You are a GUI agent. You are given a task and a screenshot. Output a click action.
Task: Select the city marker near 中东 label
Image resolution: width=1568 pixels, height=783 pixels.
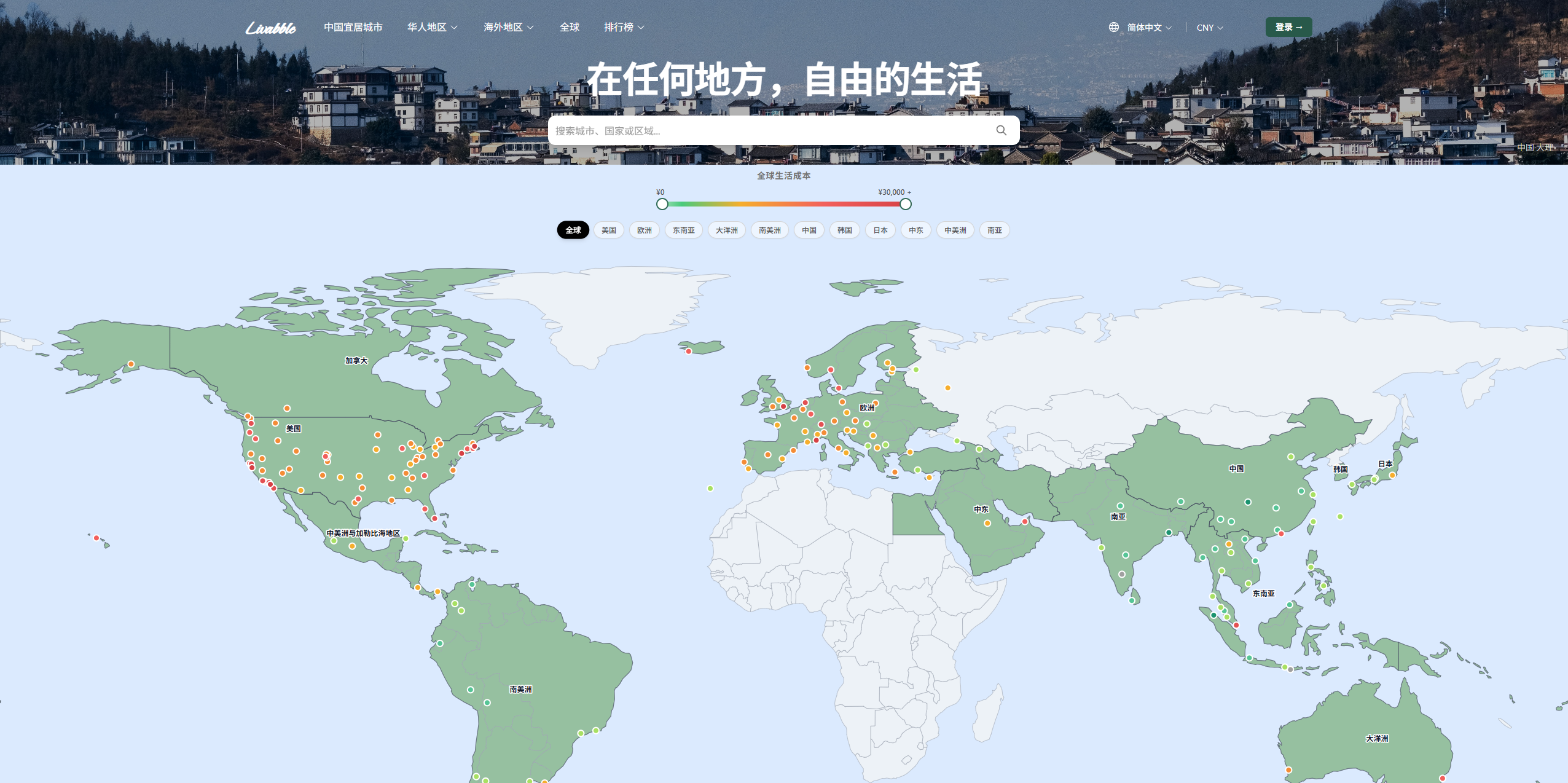[987, 524]
